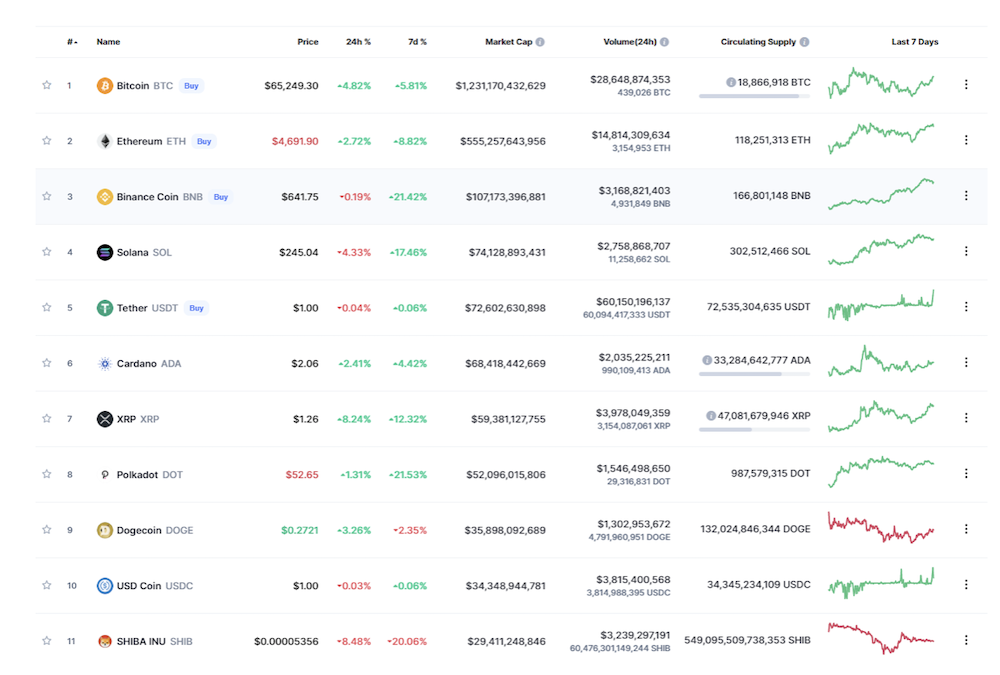
Task: Show Polkadot row more-options menu
Action: (966, 473)
